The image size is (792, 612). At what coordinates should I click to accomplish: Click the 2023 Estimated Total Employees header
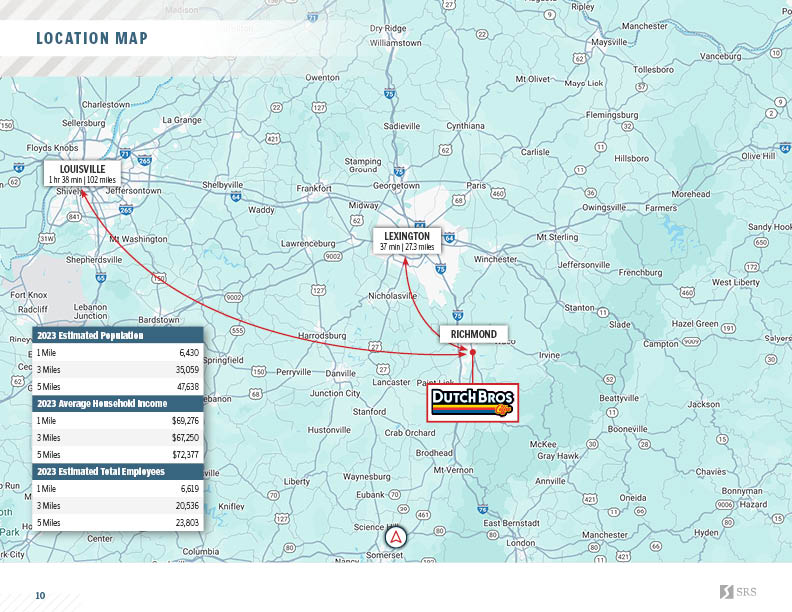pos(118,471)
